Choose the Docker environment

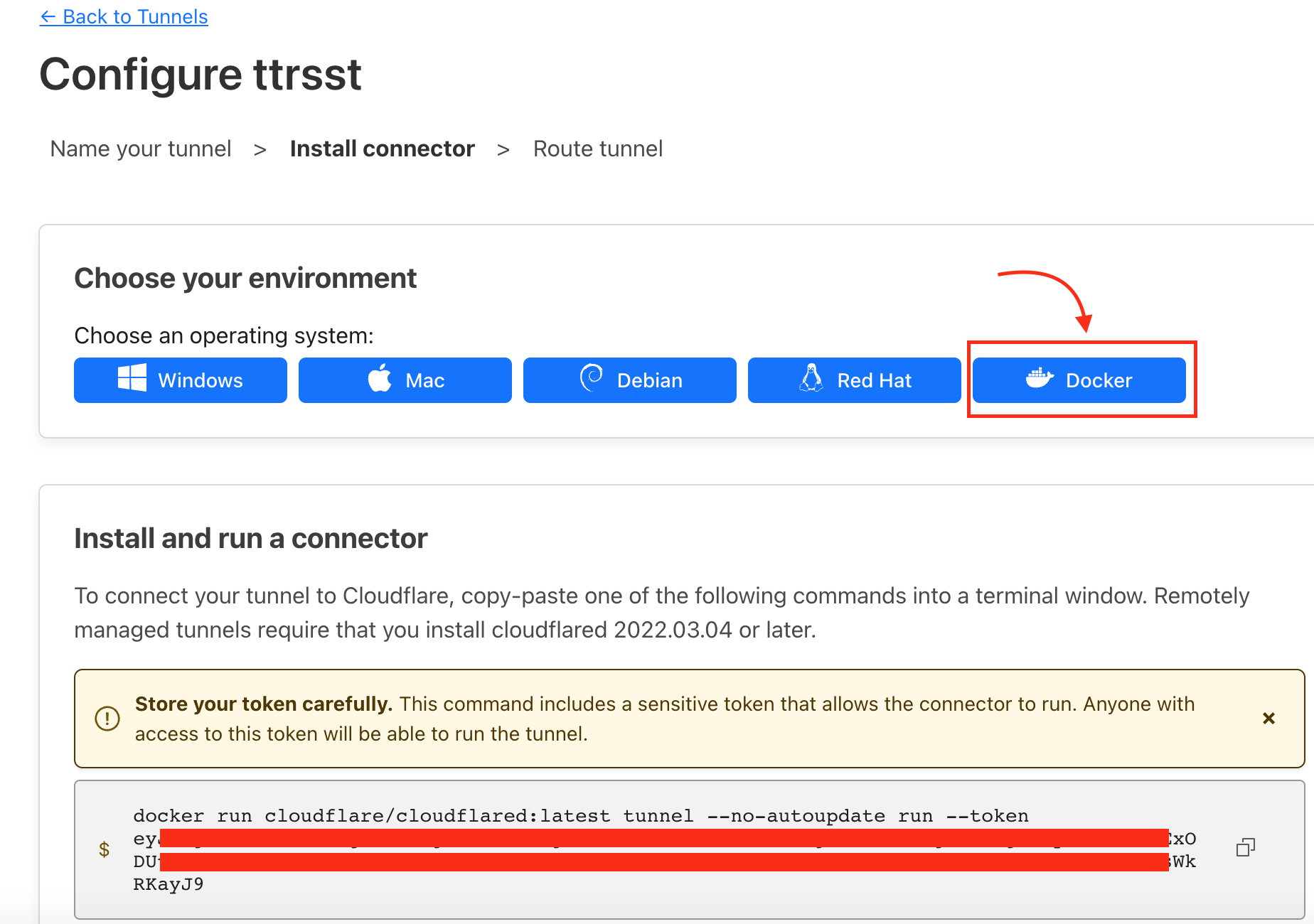[x=1079, y=380]
